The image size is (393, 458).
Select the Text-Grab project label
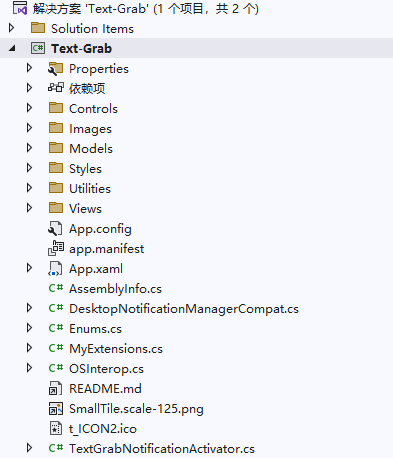pyautogui.click(x=81, y=49)
